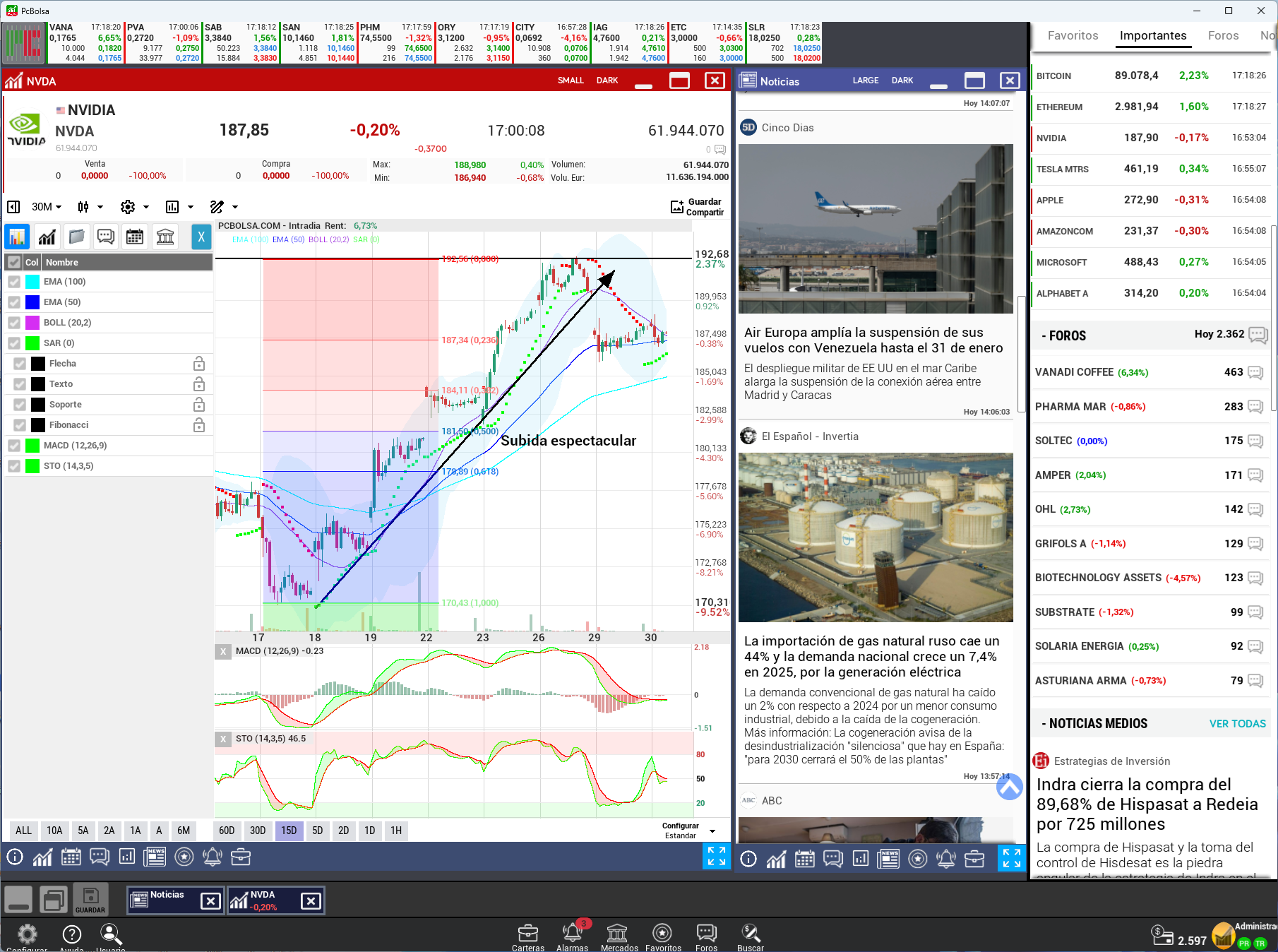Open Configurar gear in bottom bar
Viewport: 1278px width, 952px height.
27,936
